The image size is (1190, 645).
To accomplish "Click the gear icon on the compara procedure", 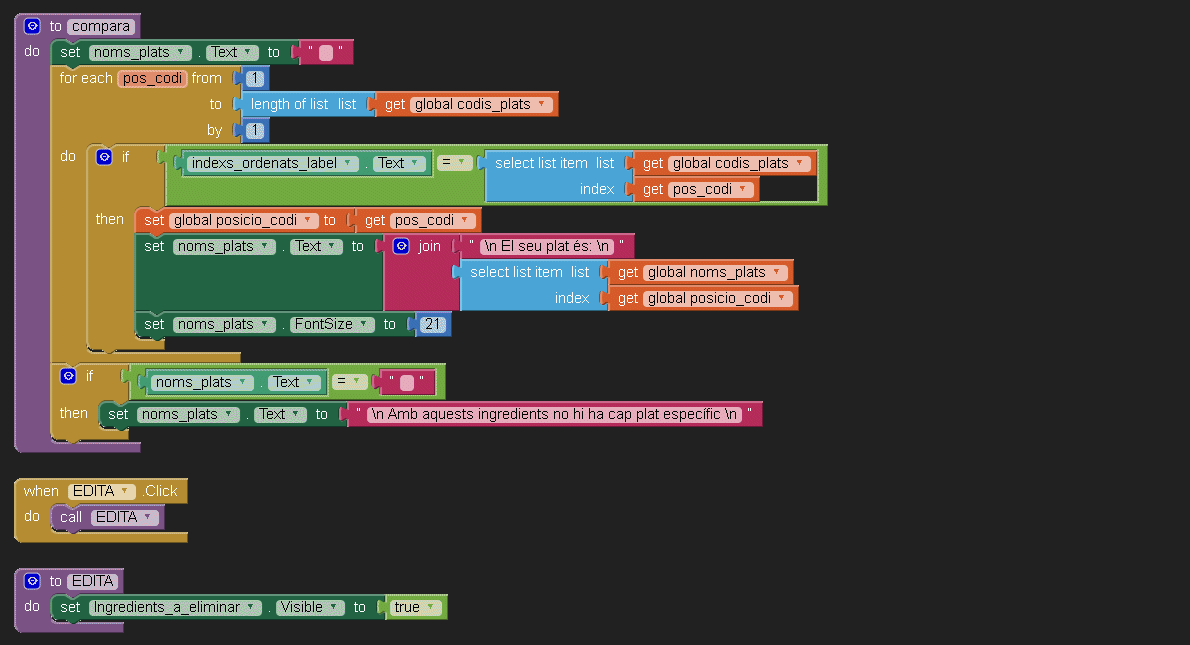I will tap(33, 26).
